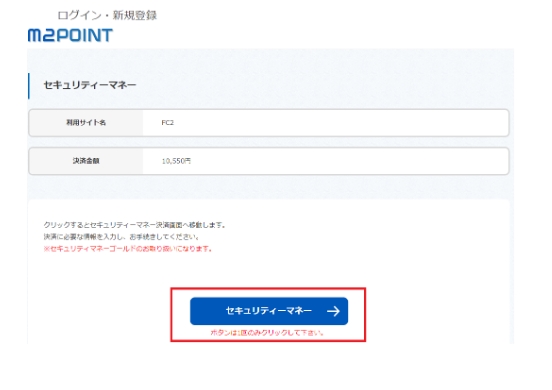Click the blue セキュリティーマネー payment button
Screen dimensions: 552x390
tap(269, 311)
